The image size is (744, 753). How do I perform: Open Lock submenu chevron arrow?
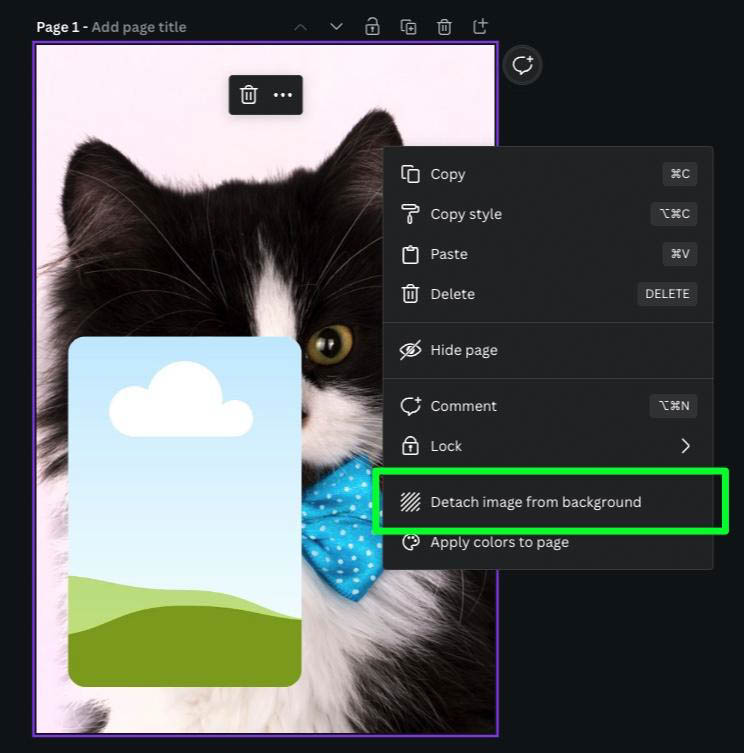[685, 446]
